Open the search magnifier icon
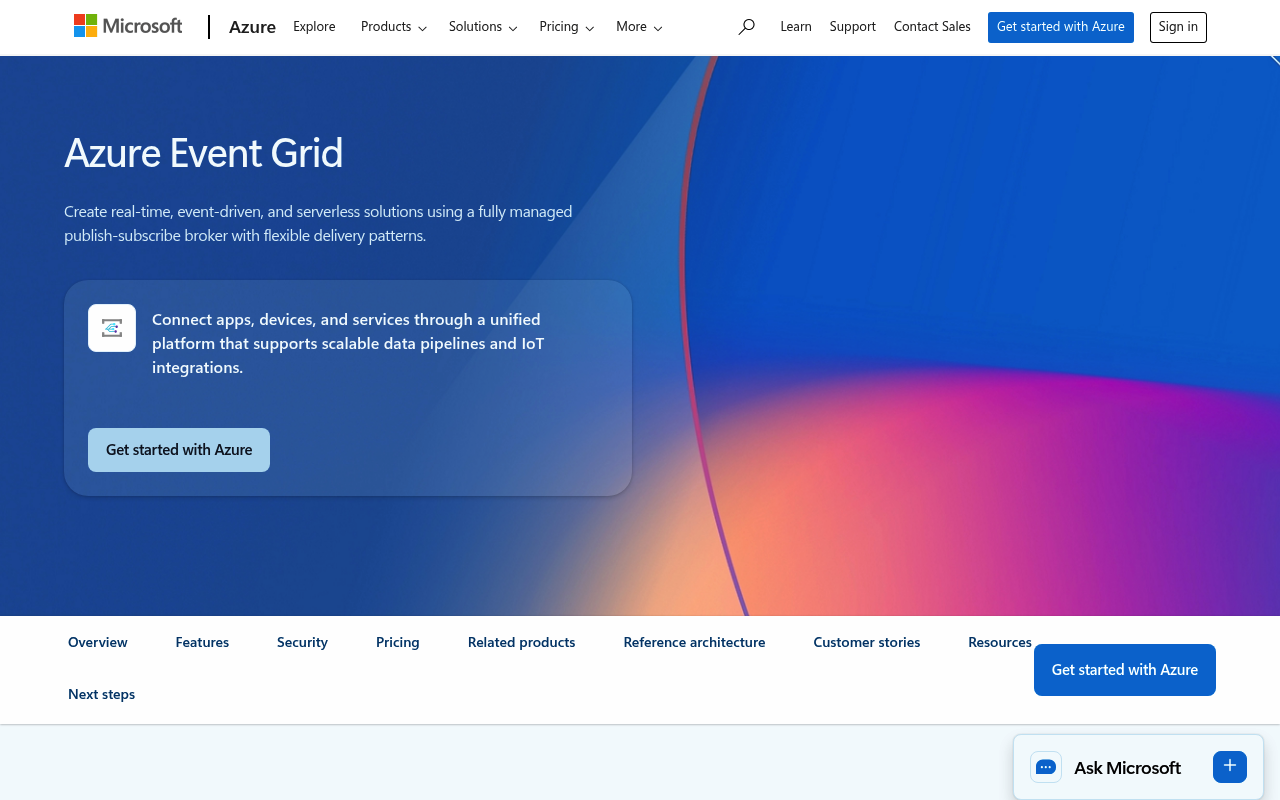1280x800 pixels. (746, 27)
